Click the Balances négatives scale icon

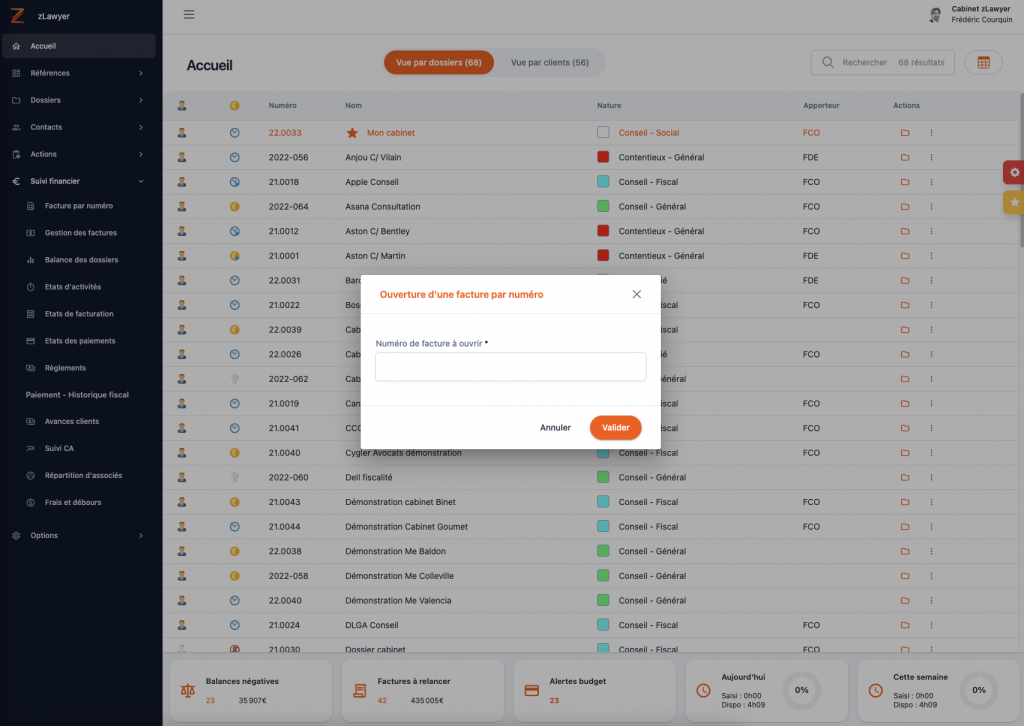(x=187, y=691)
